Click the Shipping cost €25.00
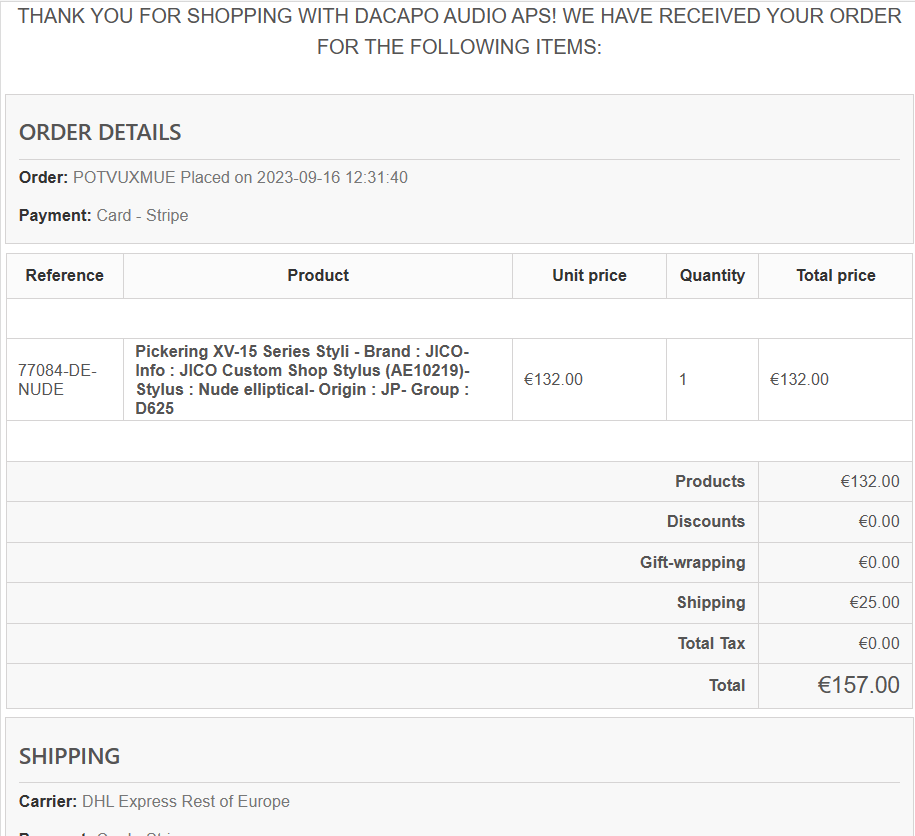 click(x=874, y=603)
